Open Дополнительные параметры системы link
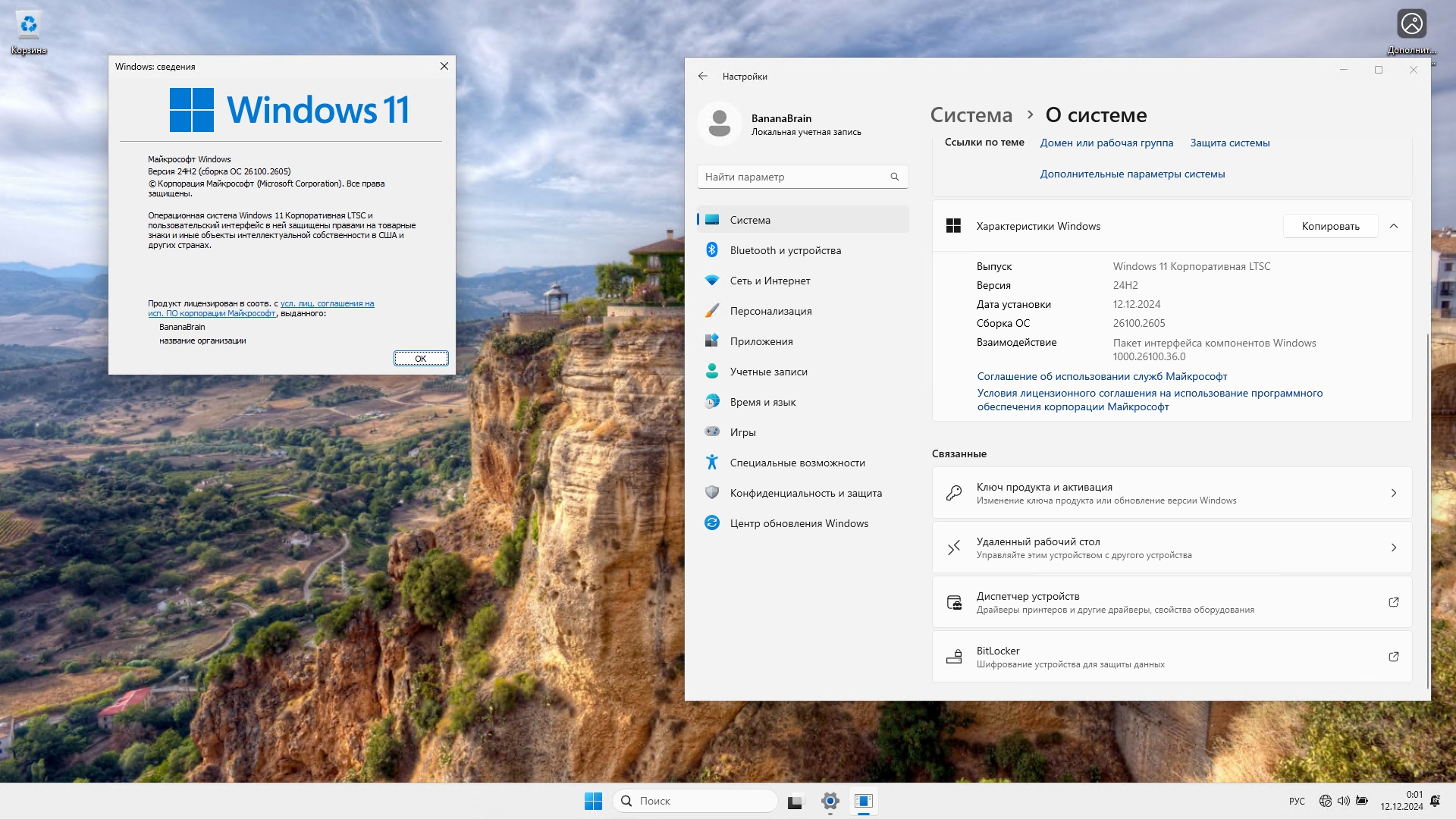 (1132, 174)
